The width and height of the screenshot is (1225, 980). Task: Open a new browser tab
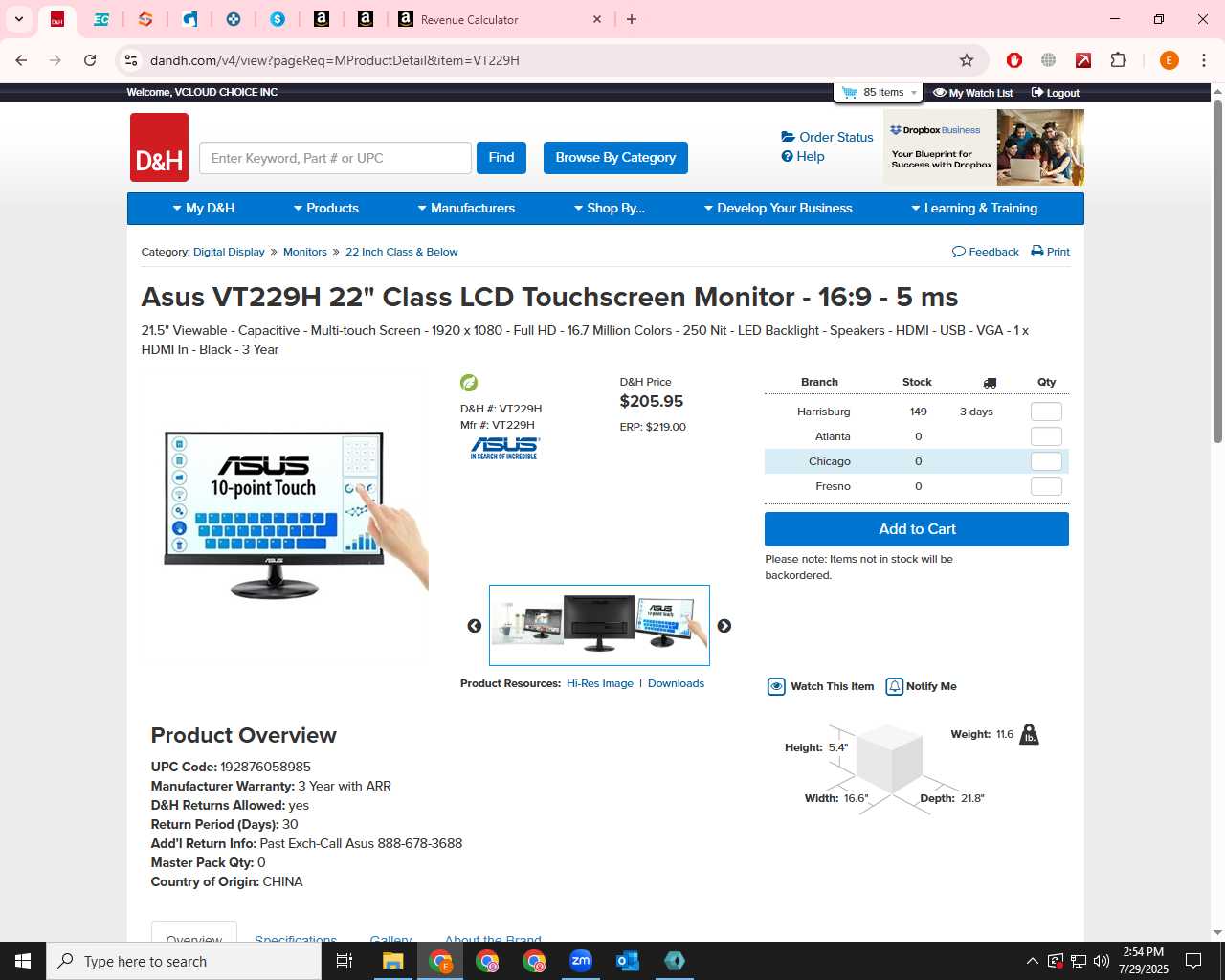point(632,19)
